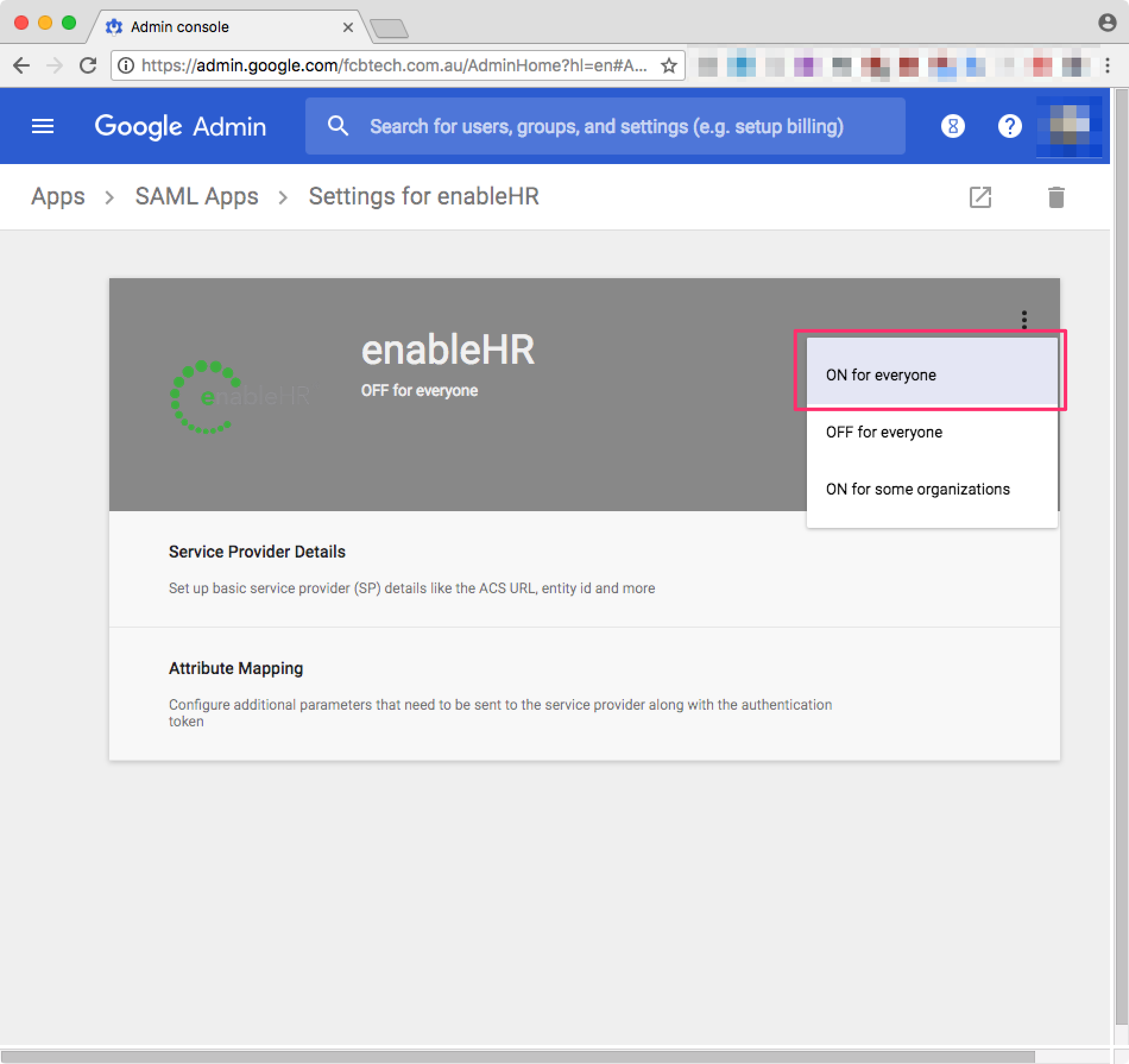Expand Attribute Mapping section
Image resolution: width=1129 pixels, height=1064 pixels.
click(x=585, y=694)
